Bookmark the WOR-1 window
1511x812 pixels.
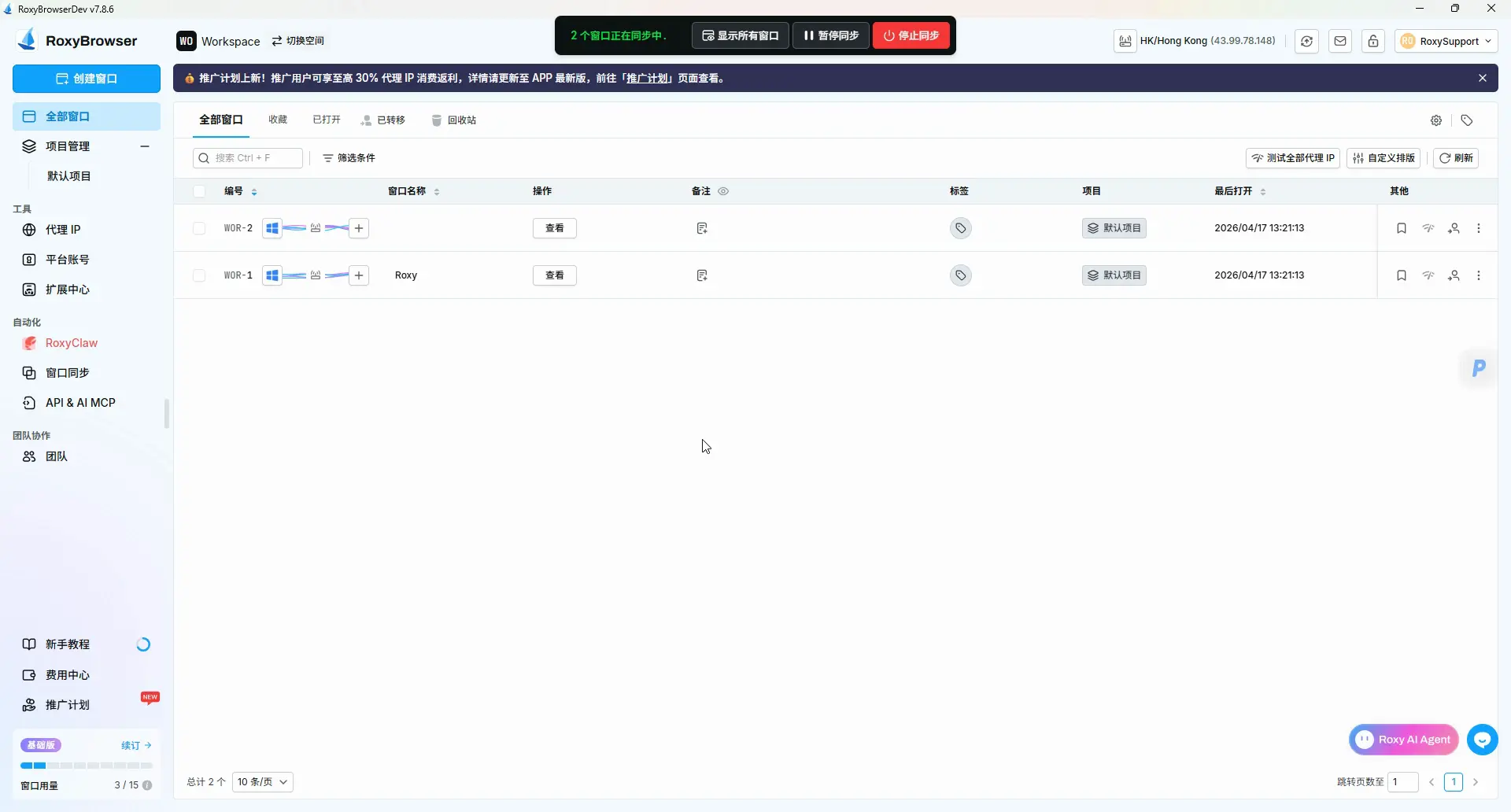tap(1402, 275)
